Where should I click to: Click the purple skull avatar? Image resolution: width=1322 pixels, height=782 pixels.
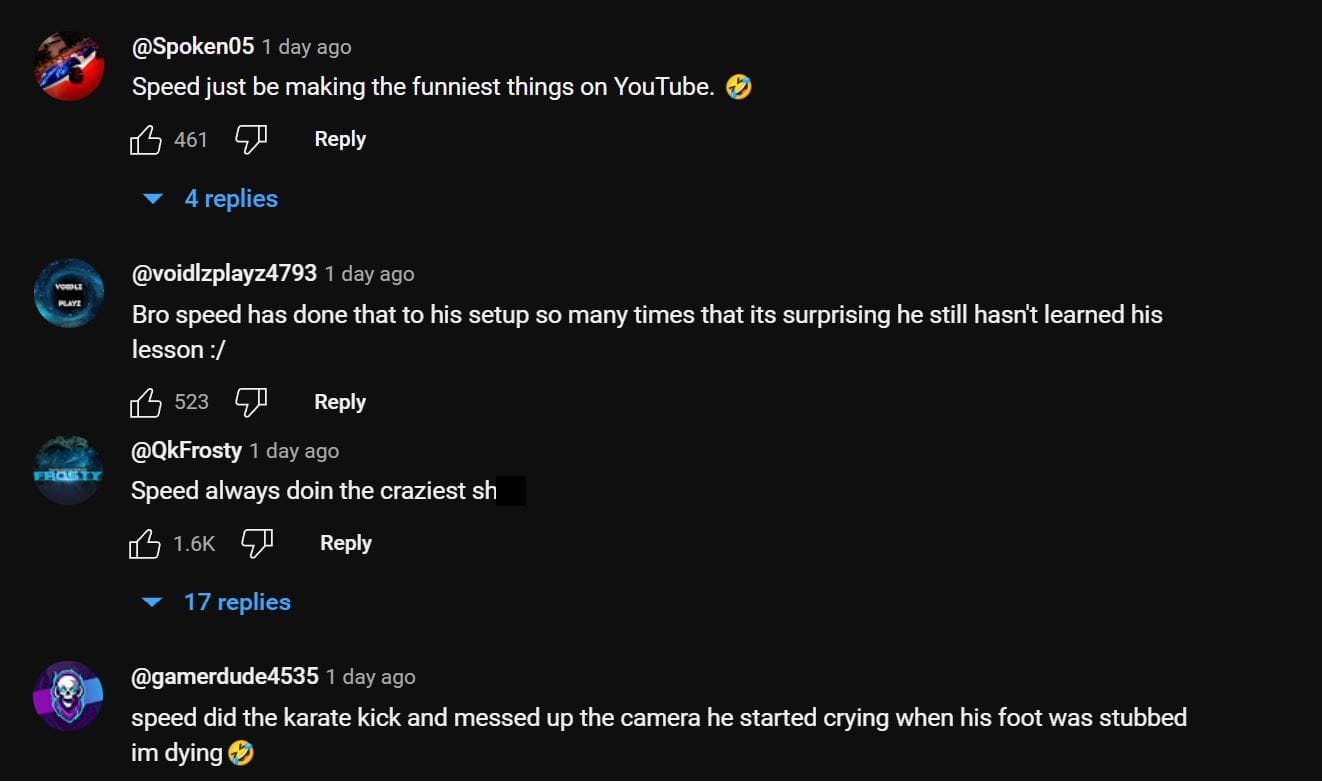click(69, 696)
